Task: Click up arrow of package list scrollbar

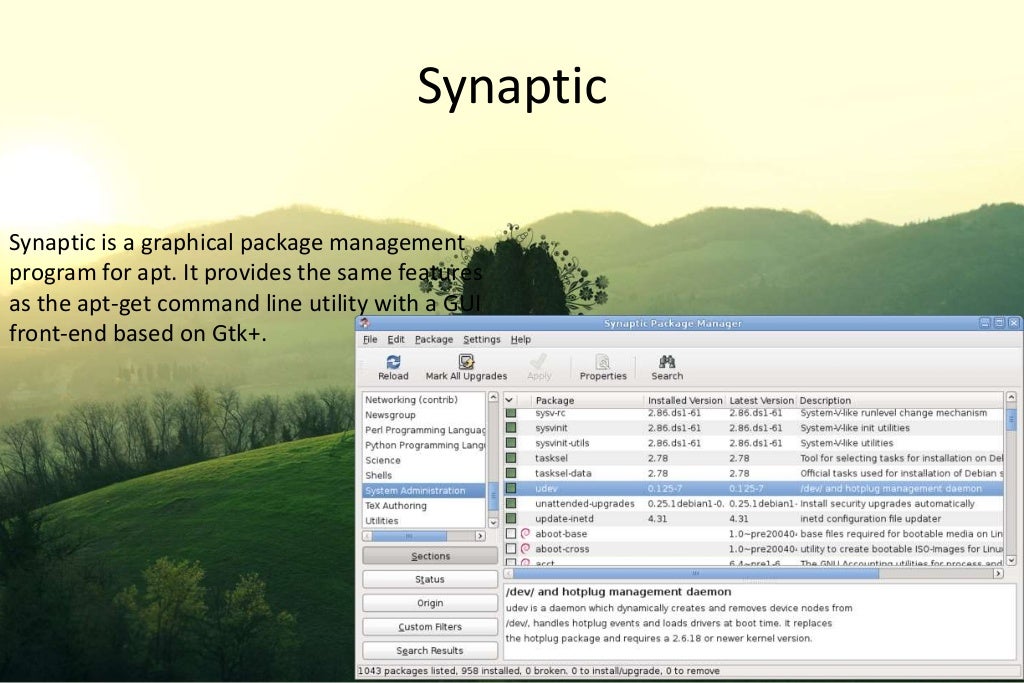Action: click(x=1011, y=397)
